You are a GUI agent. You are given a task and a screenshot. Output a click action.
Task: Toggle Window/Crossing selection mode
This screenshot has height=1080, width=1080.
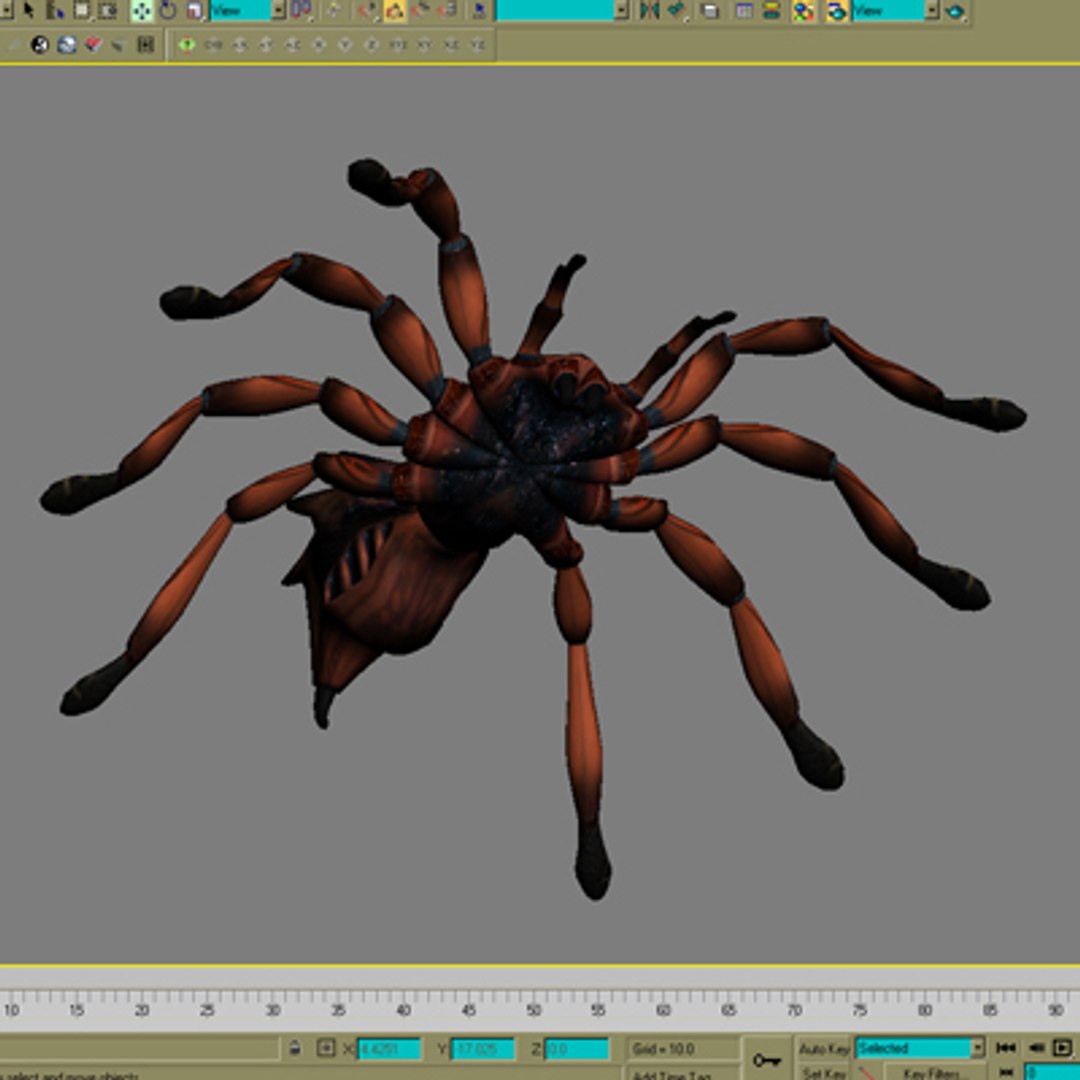point(107,10)
